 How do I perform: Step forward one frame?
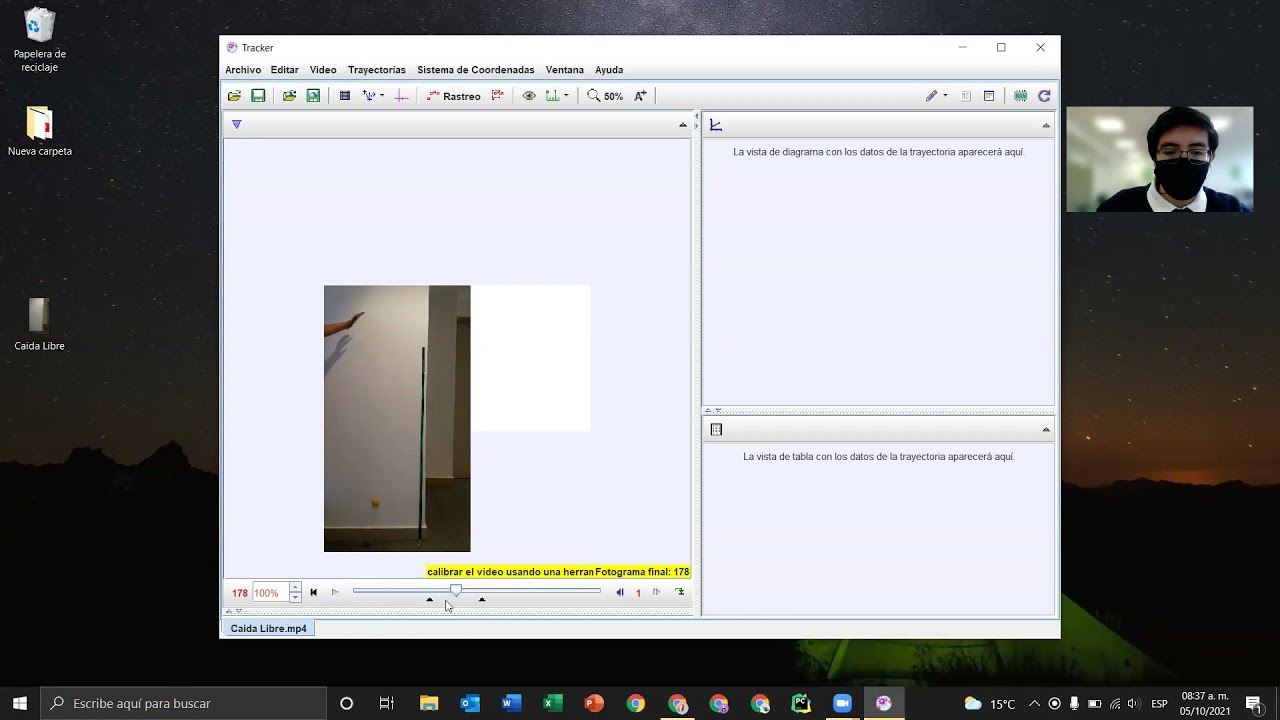pos(656,592)
